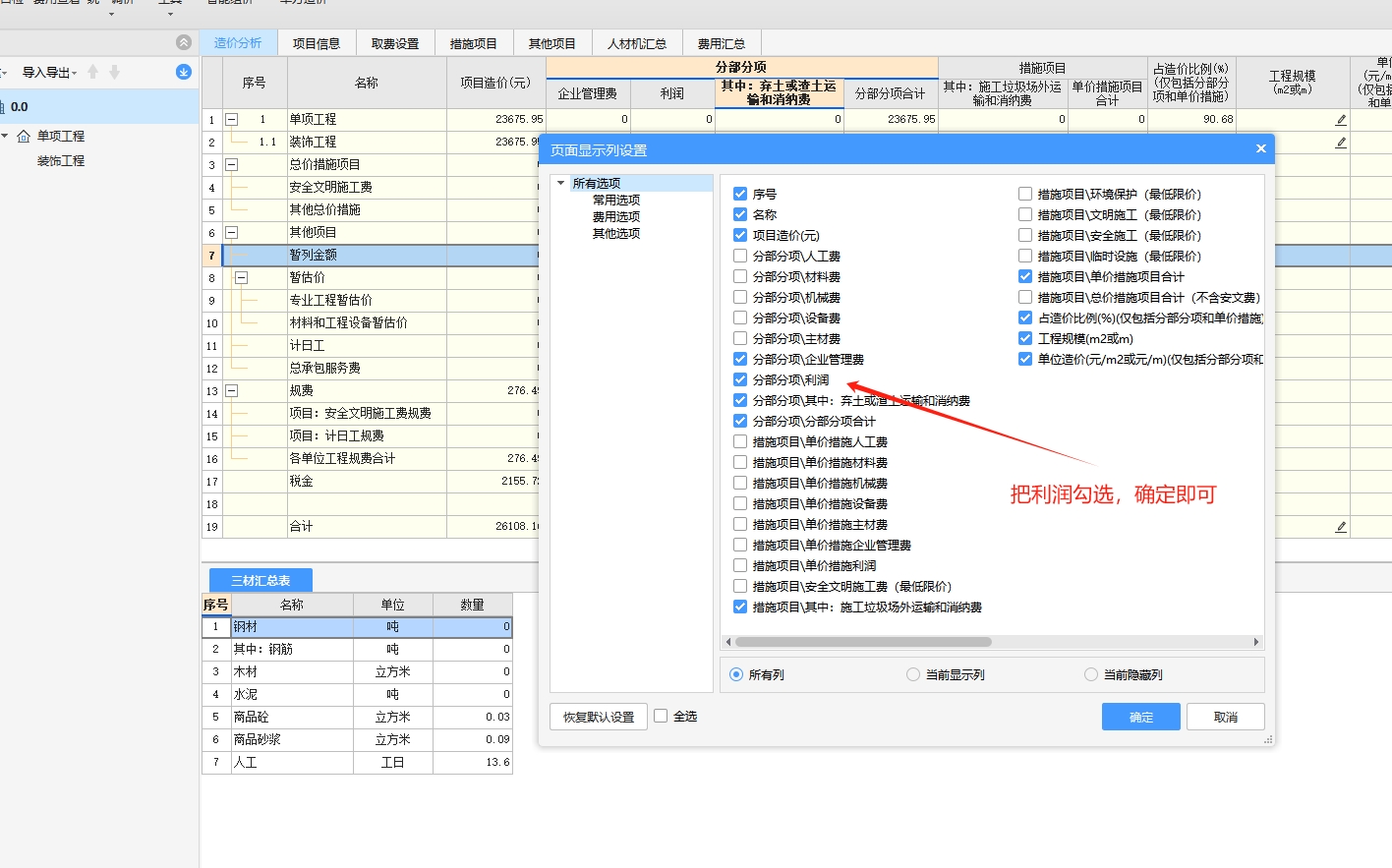Uncheck 措施项目\单价措施项目合计 checkbox
Viewport: 1392px width, 868px height.
(1025, 277)
